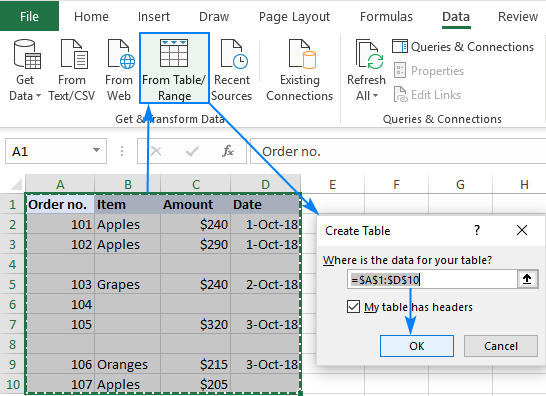Switch to the Home tab
The image size is (546, 396).
[91, 16]
